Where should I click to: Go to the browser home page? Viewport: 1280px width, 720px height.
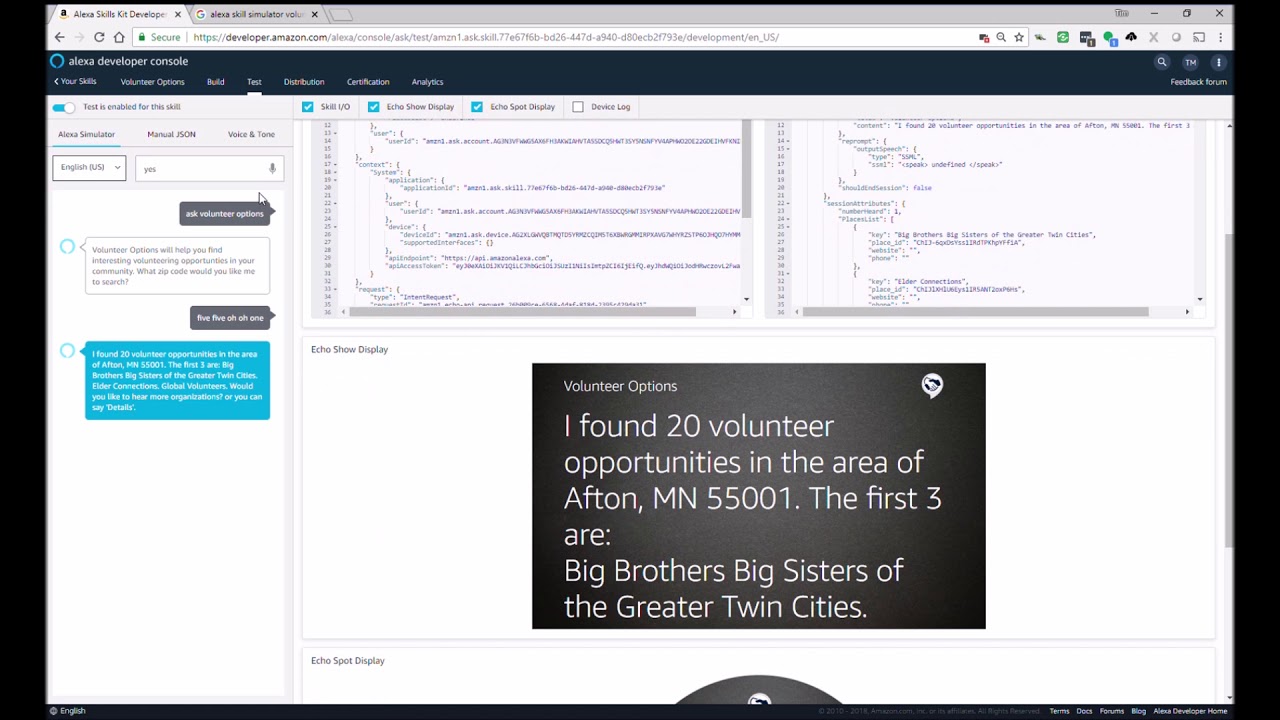[119, 37]
